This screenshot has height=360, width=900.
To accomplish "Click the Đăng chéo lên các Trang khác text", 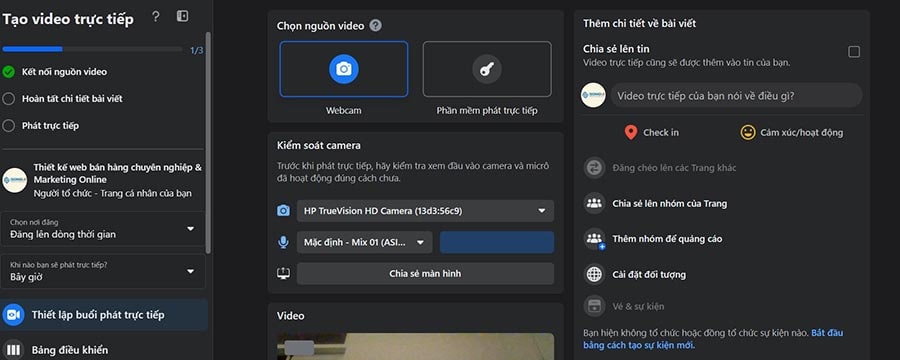I will (674, 168).
